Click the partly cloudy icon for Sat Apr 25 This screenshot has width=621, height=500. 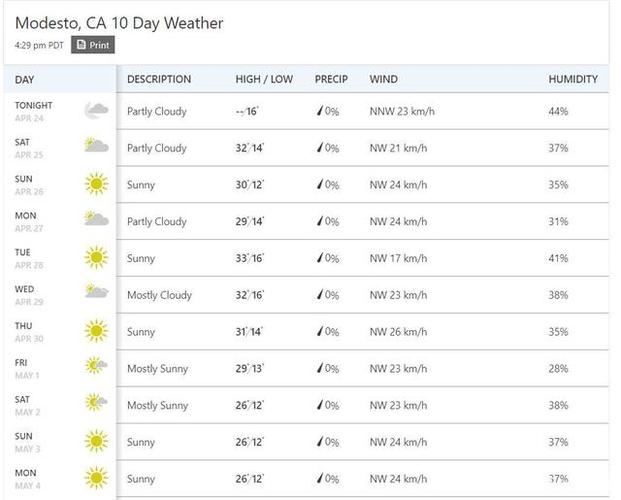pyautogui.click(x=96, y=145)
